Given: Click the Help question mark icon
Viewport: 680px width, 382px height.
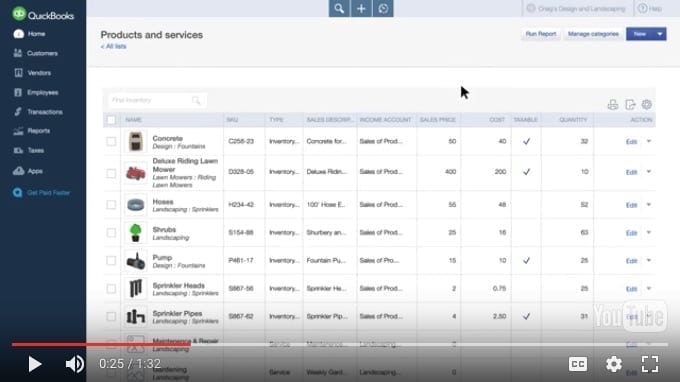Looking at the screenshot, I should (643, 8).
